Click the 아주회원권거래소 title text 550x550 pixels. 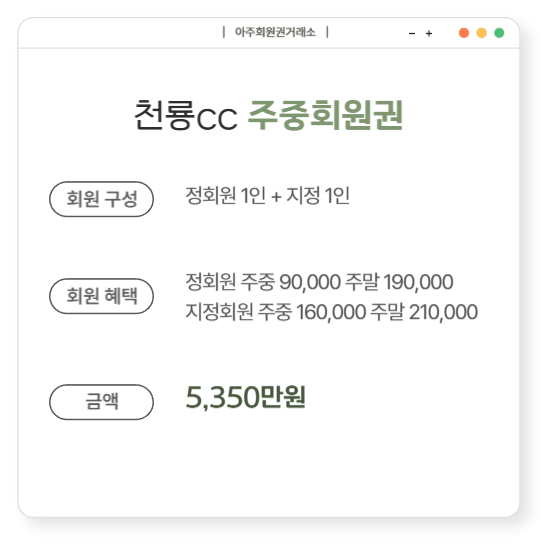(x=275, y=32)
